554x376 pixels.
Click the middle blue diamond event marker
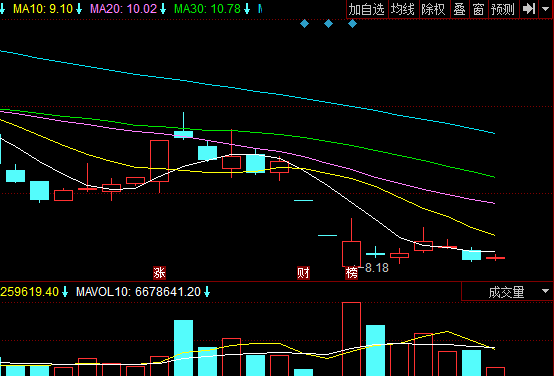[x=328, y=24]
